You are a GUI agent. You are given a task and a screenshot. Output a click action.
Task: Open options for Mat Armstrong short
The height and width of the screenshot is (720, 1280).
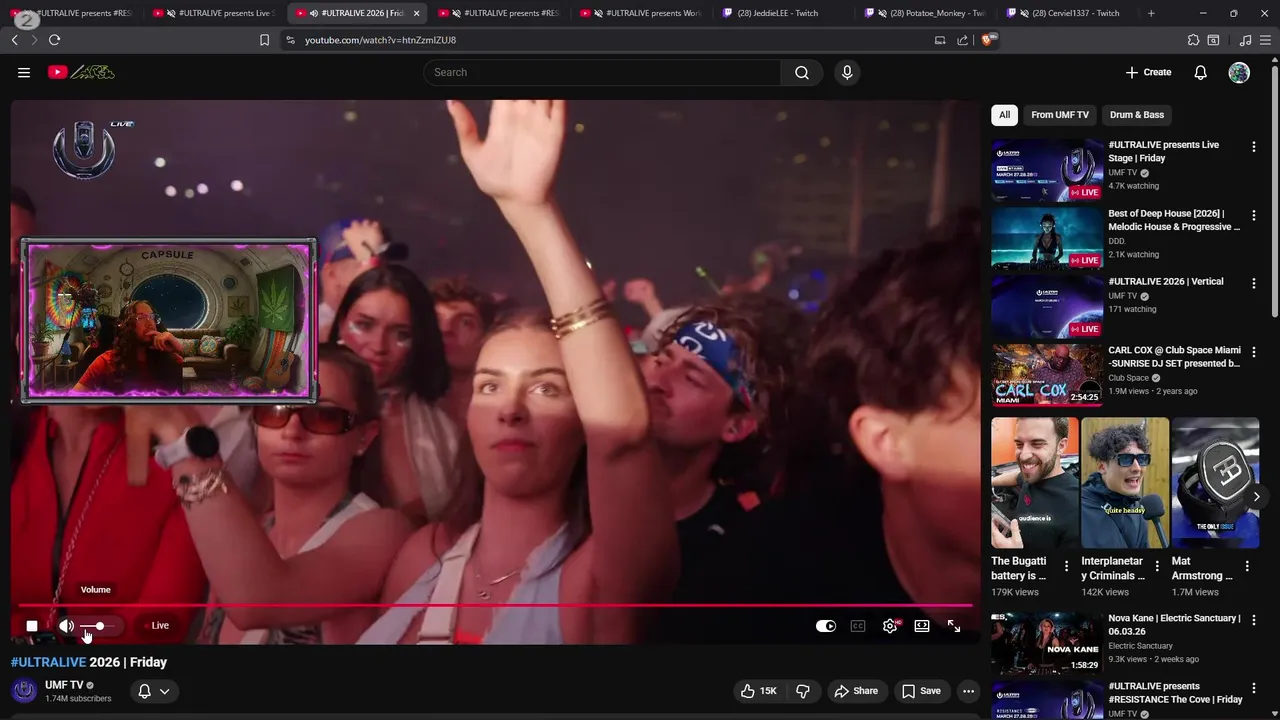(1247, 566)
